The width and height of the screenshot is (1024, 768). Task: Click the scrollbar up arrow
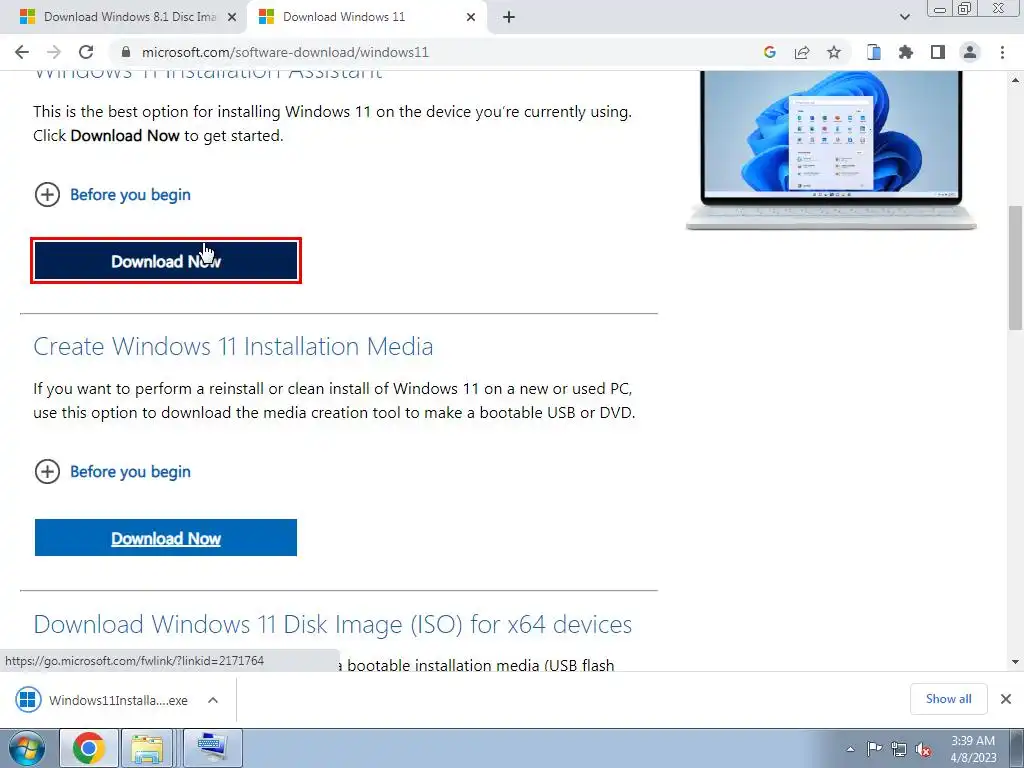(x=1016, y=80)
